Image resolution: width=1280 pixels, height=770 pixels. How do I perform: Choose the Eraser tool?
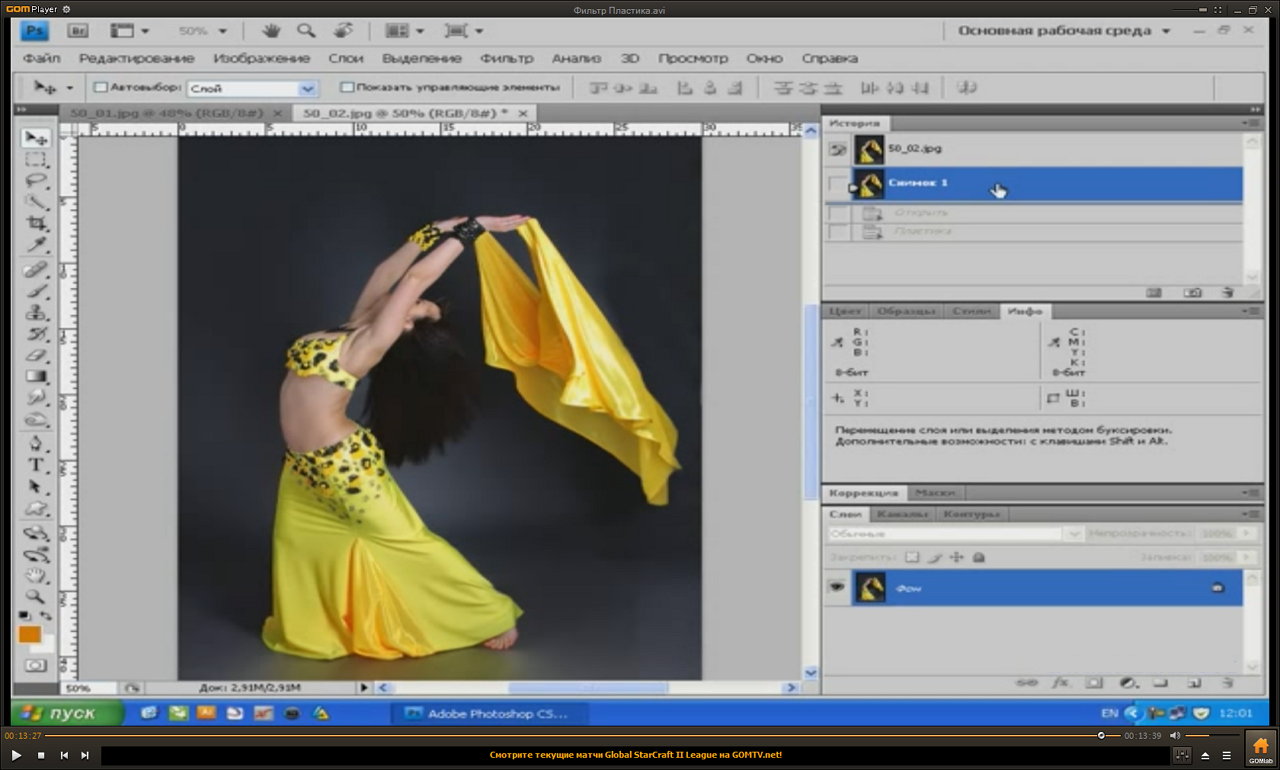[36, 355]
